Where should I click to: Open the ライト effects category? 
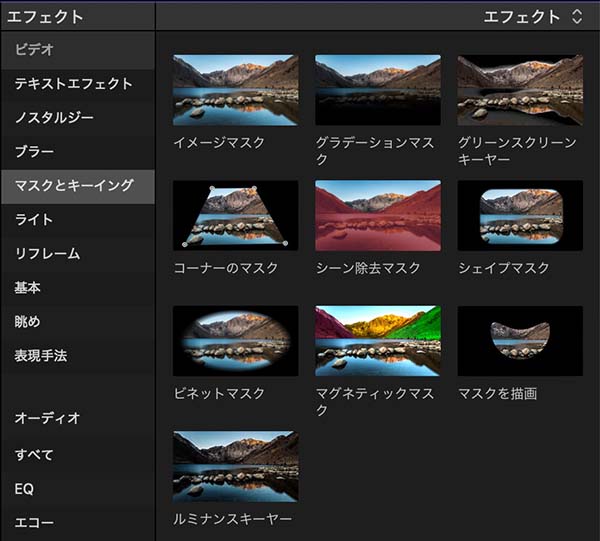[34, 219]
